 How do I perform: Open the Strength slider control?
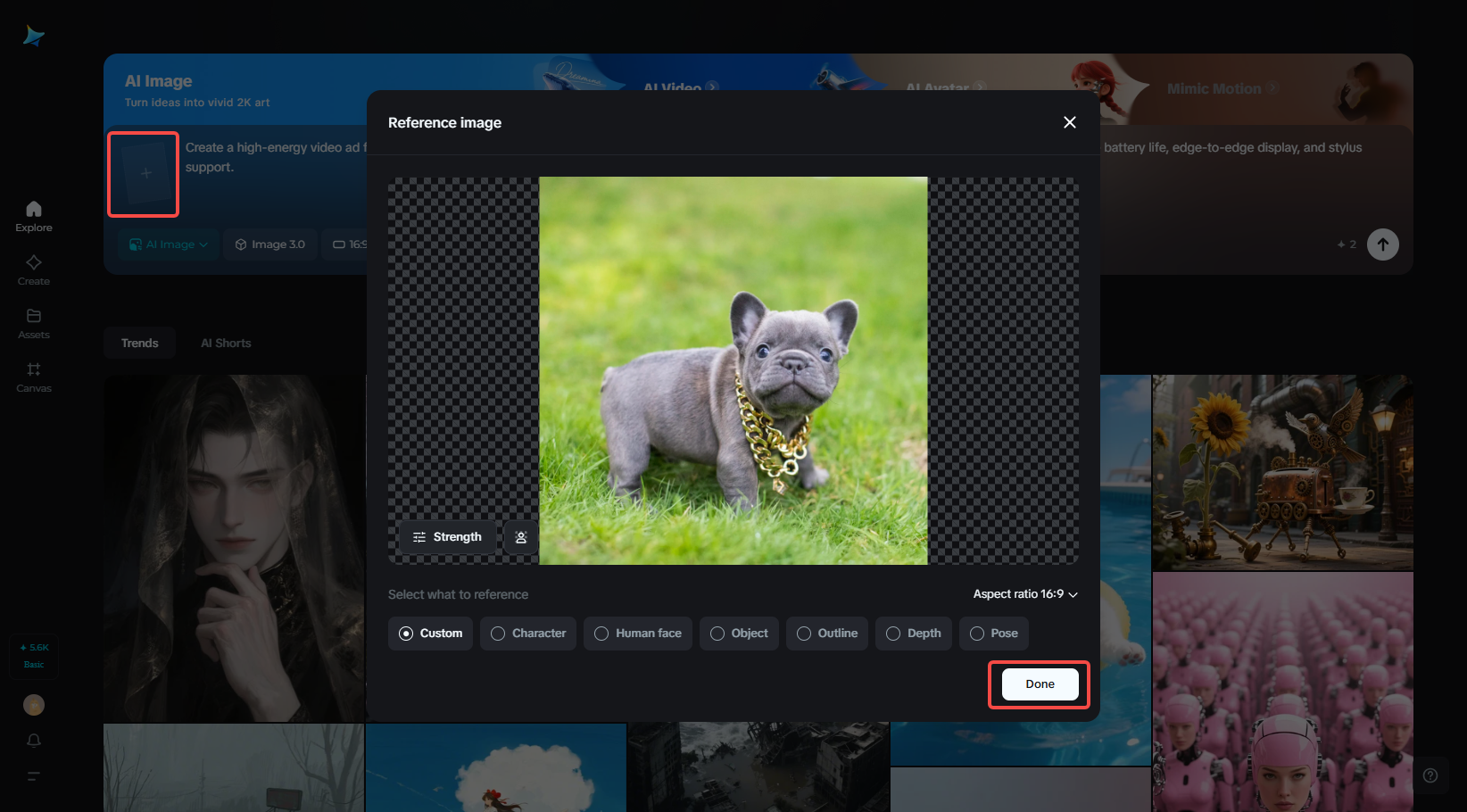[x=447, y=536]
